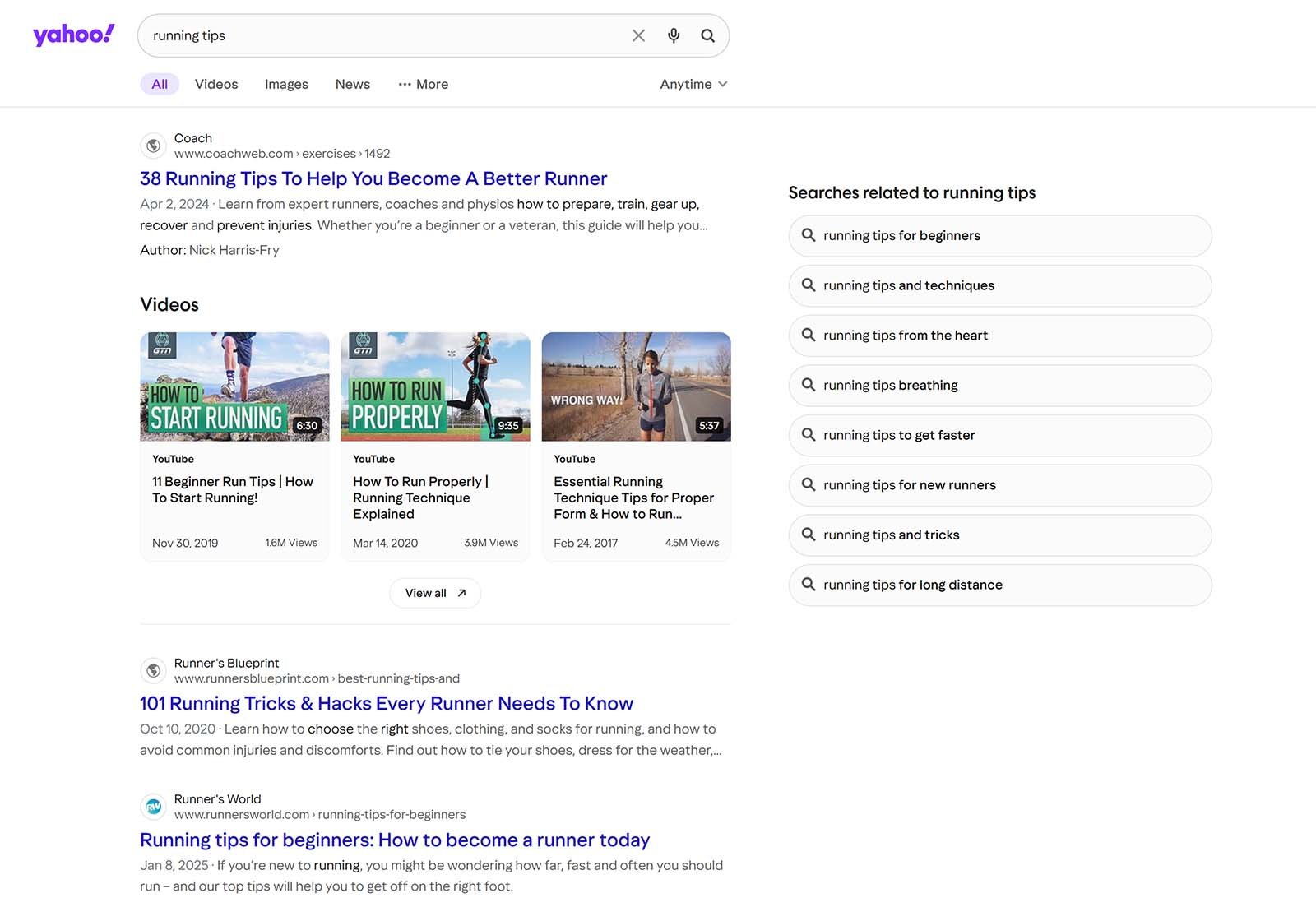Screen dimensions: 1316x921
Task: Switch to the Videos tab
Action: pyautogui.click(x=215, y=84)
